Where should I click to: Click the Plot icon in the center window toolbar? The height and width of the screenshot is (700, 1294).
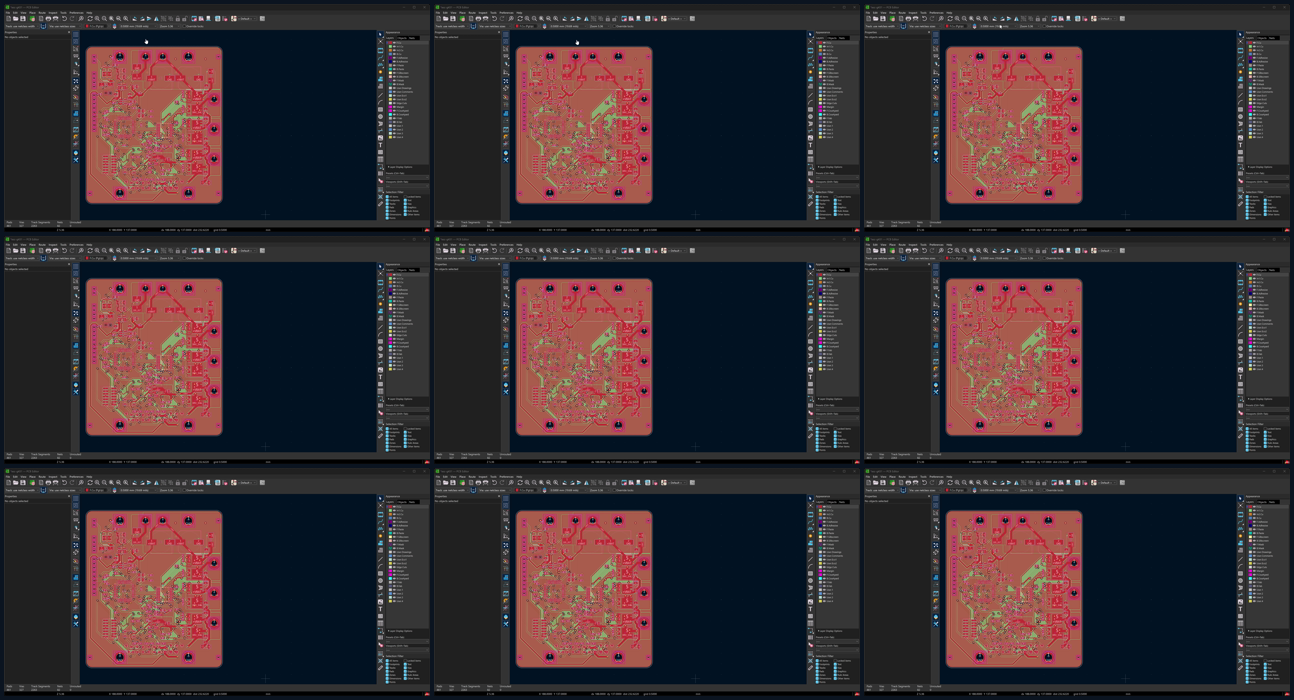tap(485, 251)
